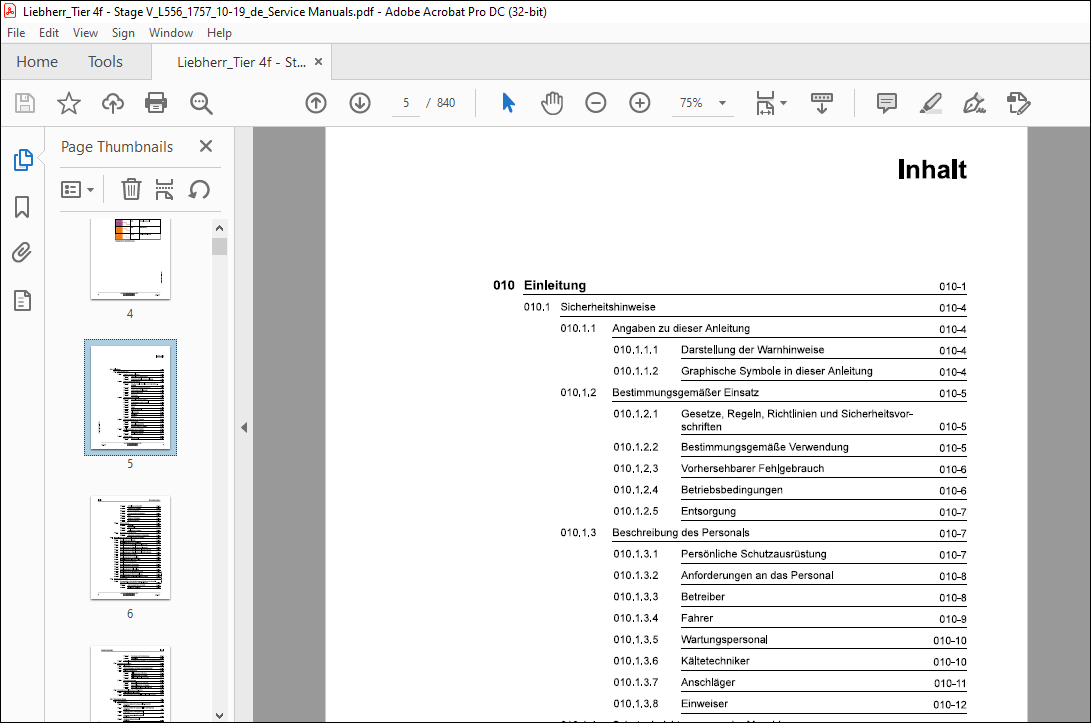
Task: Show the Page Thumbnails pane icon
Action: coord(23,159)
